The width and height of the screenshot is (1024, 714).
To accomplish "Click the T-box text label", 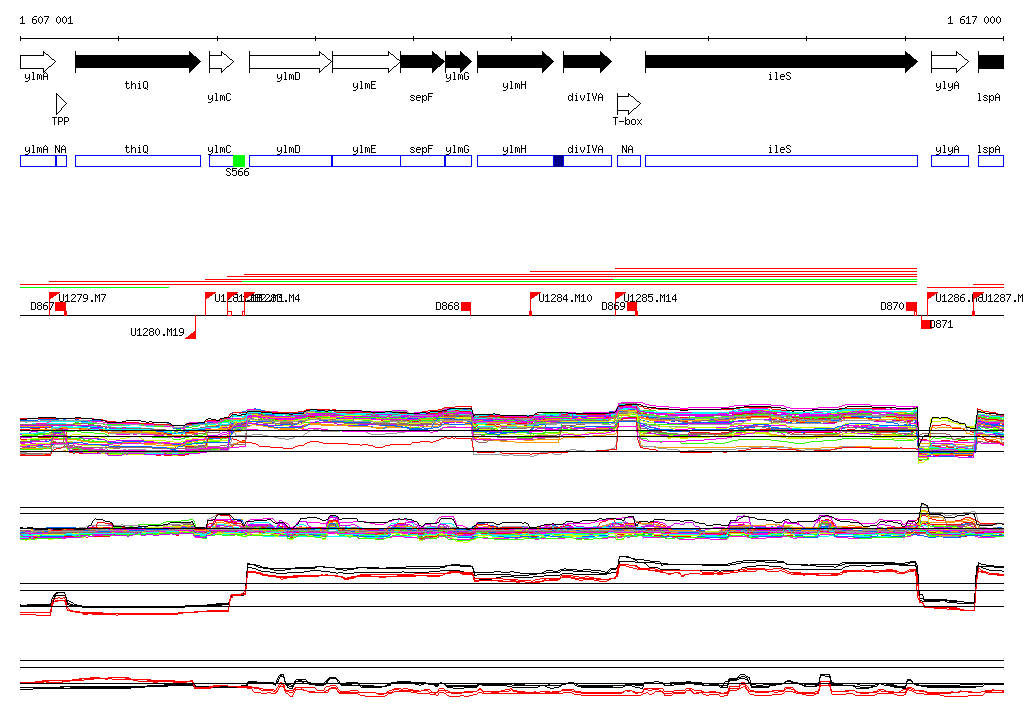I will 628,122.
